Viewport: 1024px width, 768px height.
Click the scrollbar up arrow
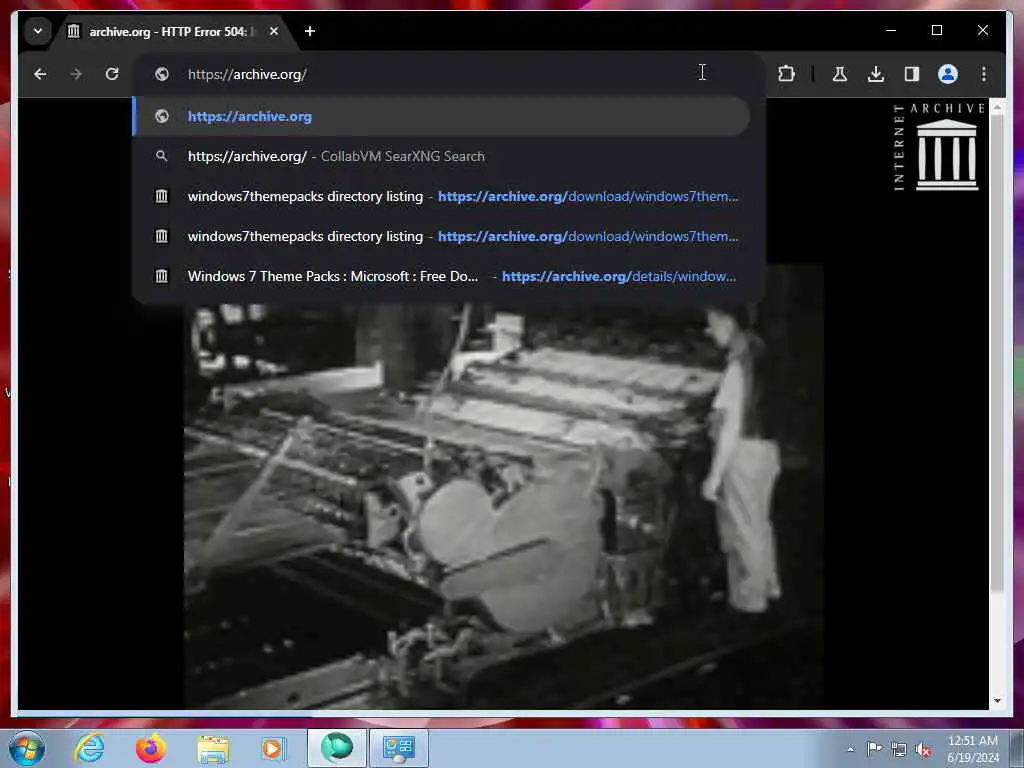pos(997,107)
